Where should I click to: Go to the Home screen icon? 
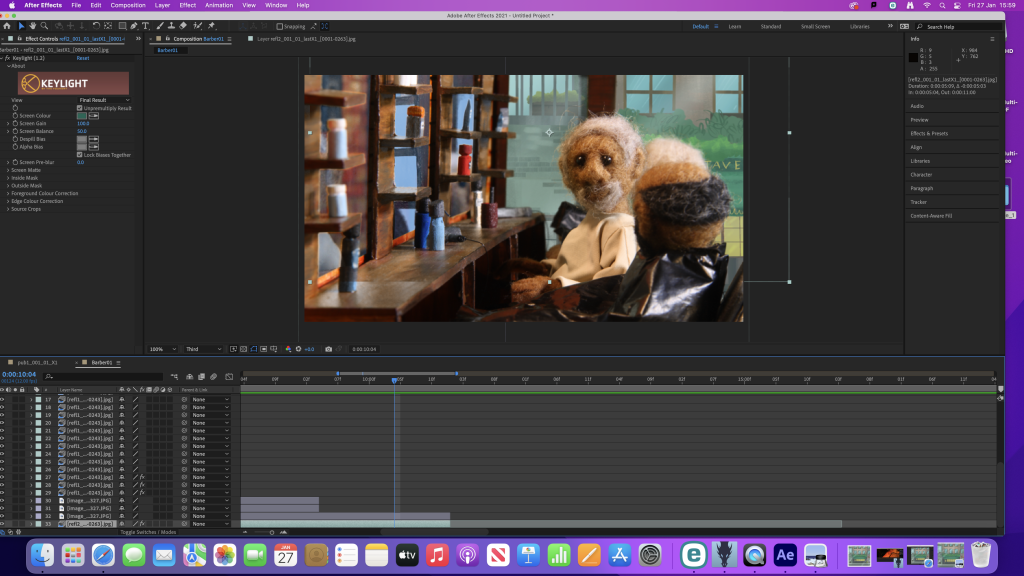7,26
